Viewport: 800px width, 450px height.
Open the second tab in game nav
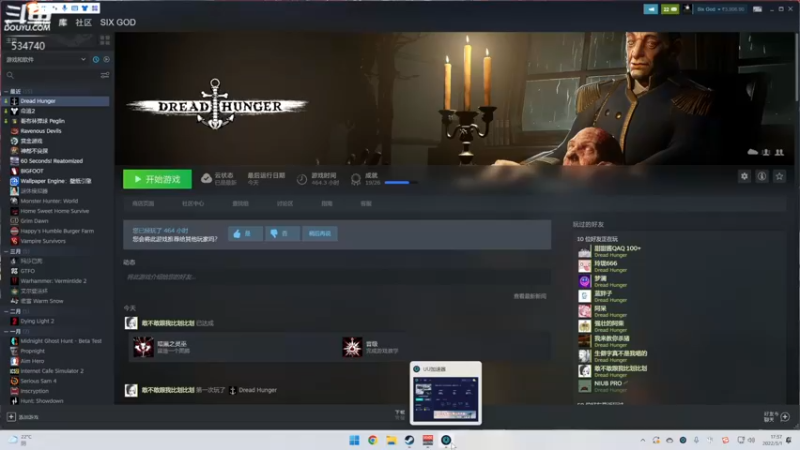[x=193, y=204]
